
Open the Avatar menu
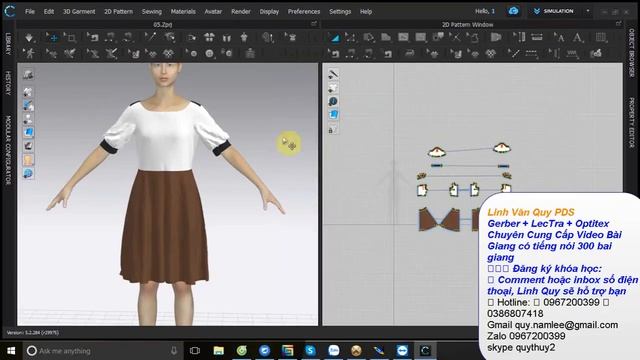(213, 11)
